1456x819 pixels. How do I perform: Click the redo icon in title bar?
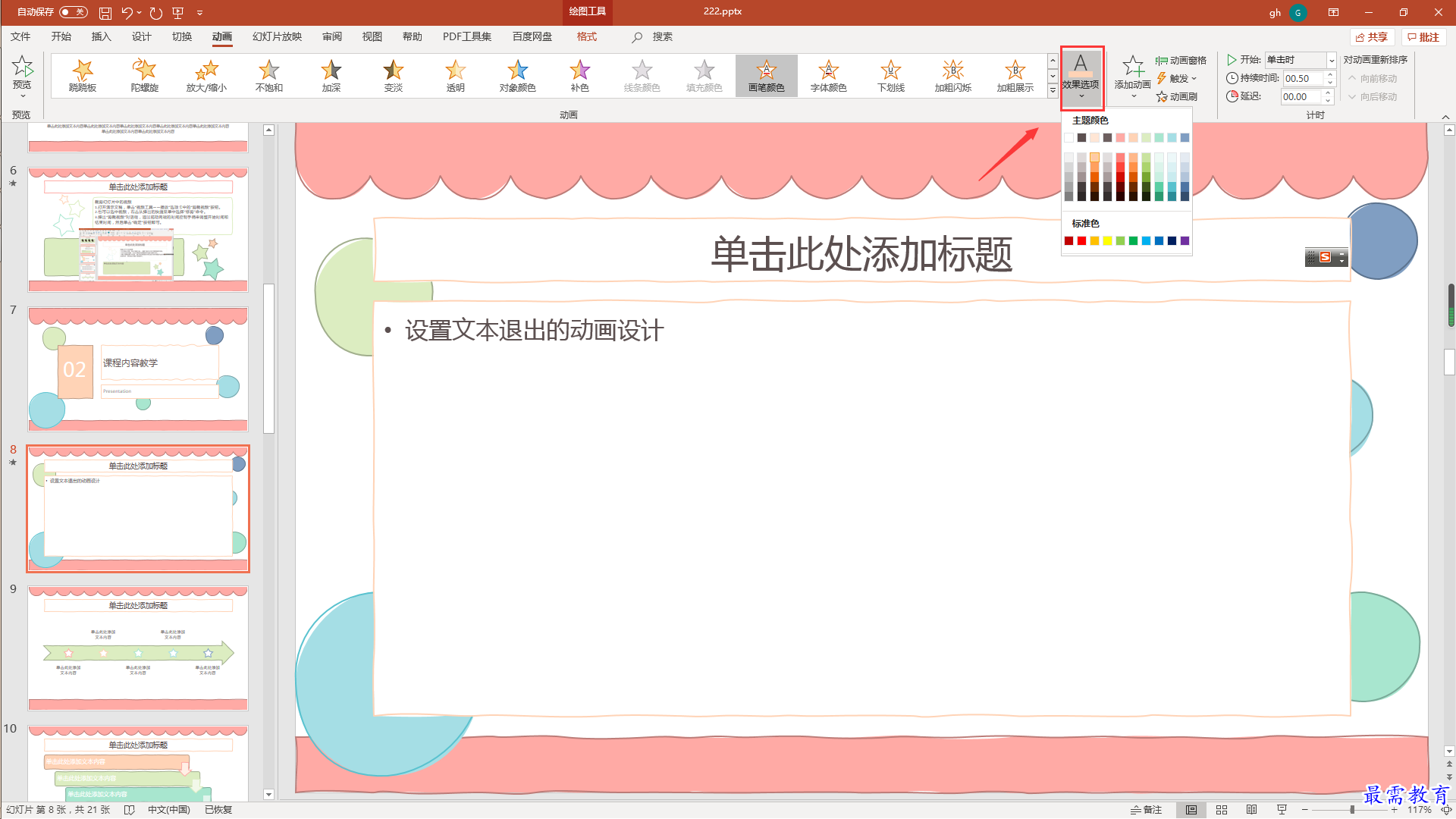point(156,13)
